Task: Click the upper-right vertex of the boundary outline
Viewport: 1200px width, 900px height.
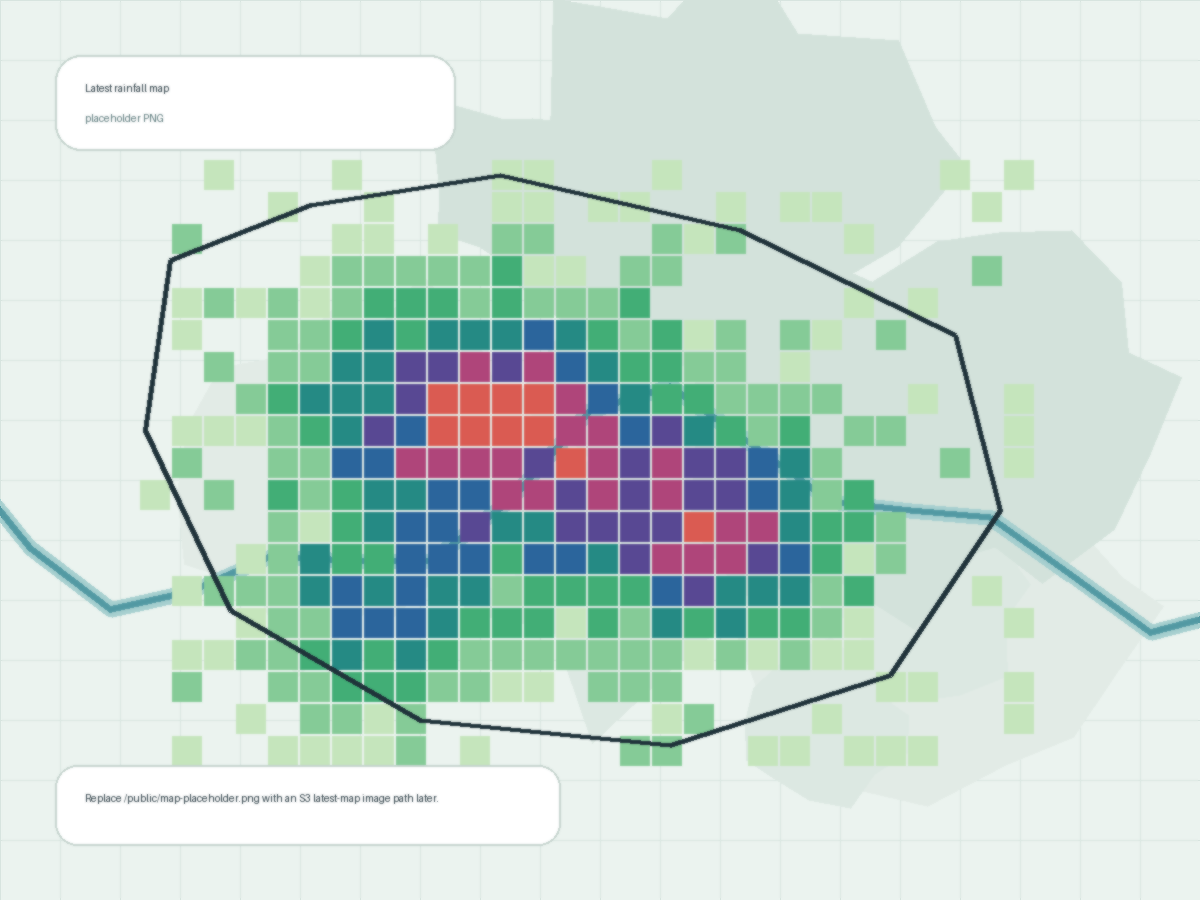Action: point(956,336)
